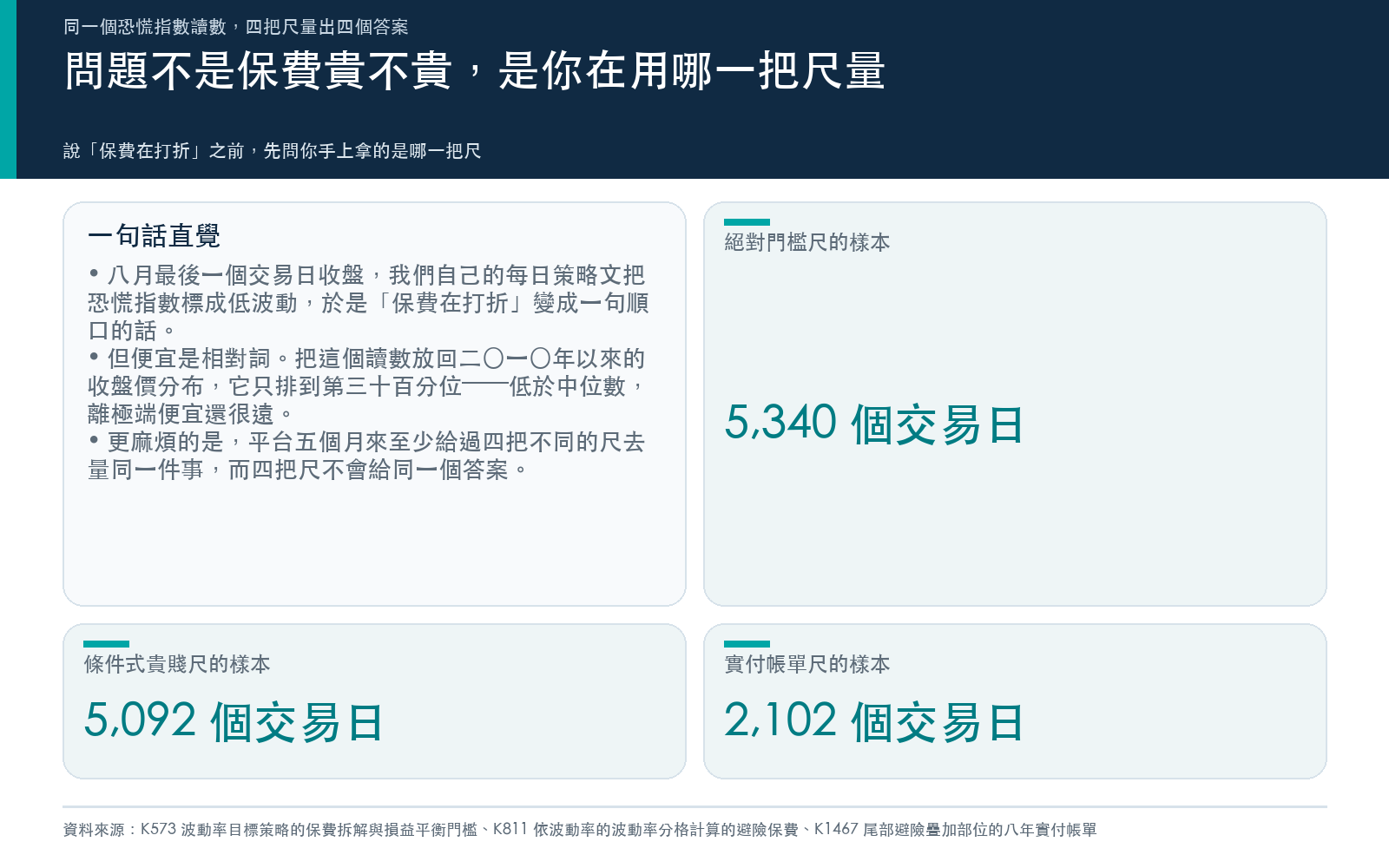This screenshot has width=1389, height=868.
Task: Select the heading 一句話直覺
Action: (154, 235)
